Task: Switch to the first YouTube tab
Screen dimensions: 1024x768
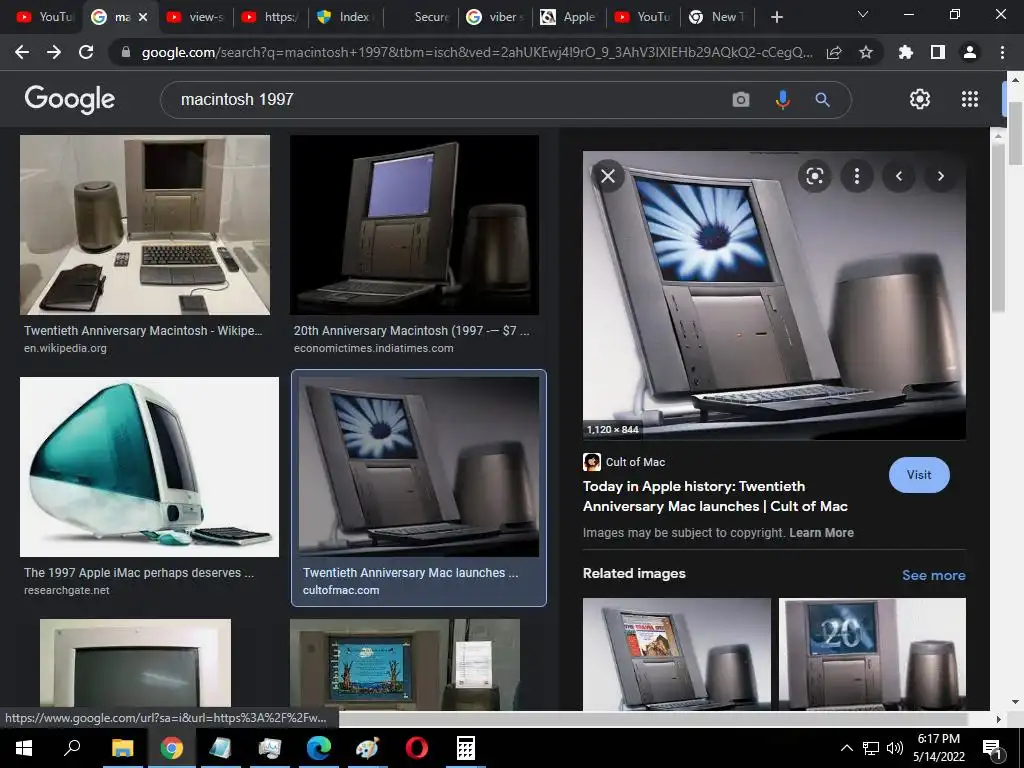Action: pyautogui.click(x=44, y=17)
